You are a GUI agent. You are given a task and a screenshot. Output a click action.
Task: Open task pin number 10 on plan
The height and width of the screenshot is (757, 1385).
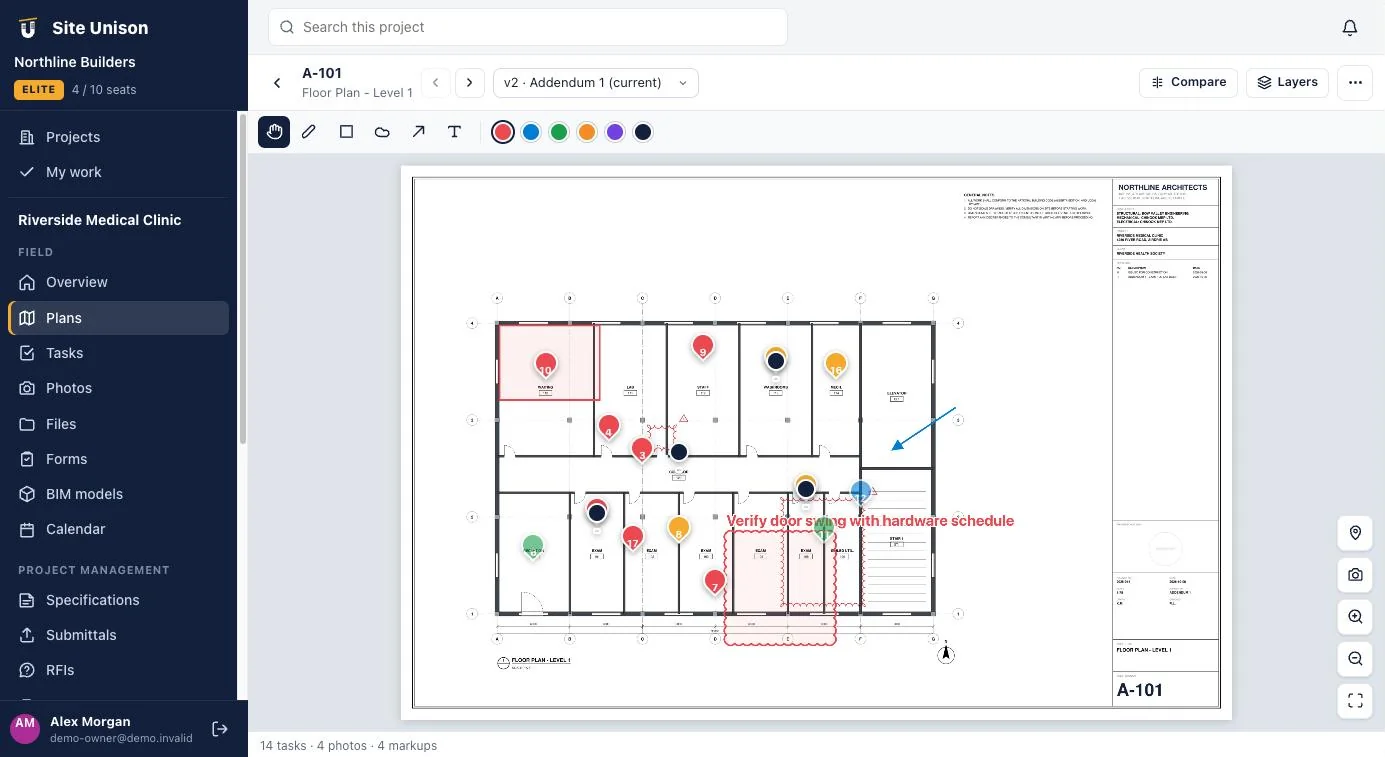pos(545,366)
